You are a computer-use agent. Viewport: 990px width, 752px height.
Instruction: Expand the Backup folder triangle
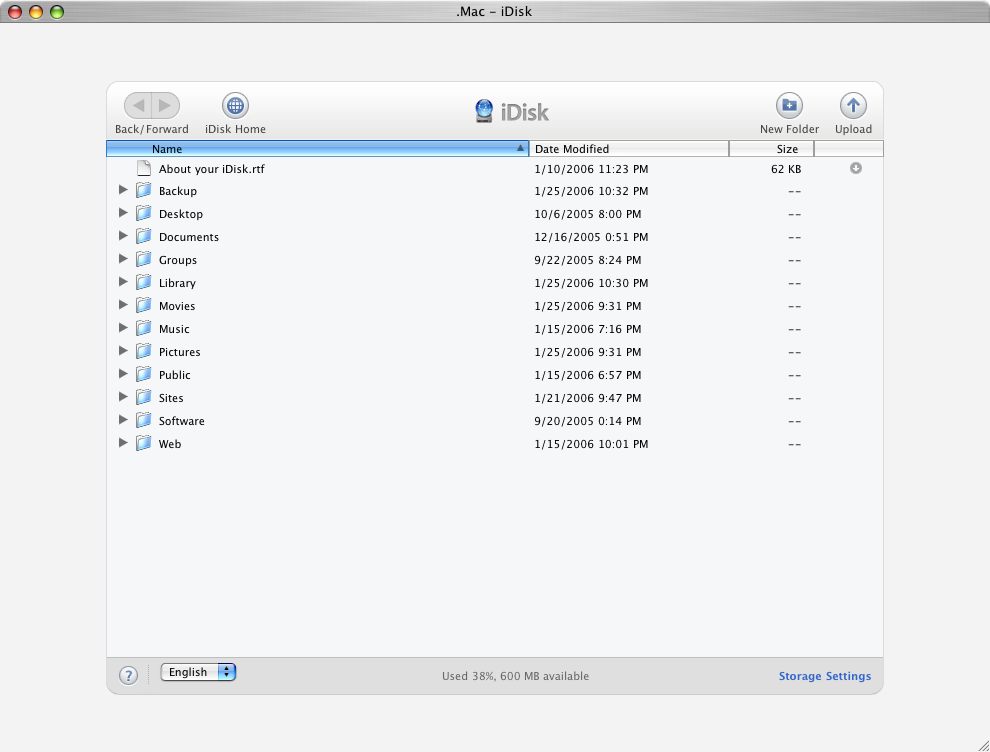tap(123, 189)
